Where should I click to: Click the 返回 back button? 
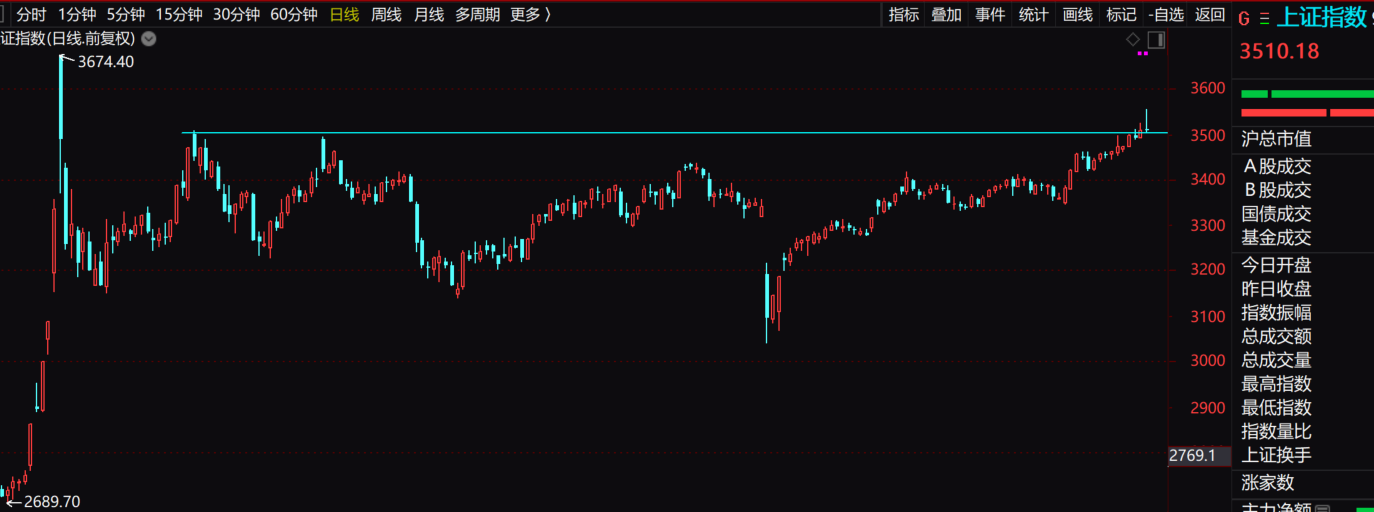pos(1210,14)
